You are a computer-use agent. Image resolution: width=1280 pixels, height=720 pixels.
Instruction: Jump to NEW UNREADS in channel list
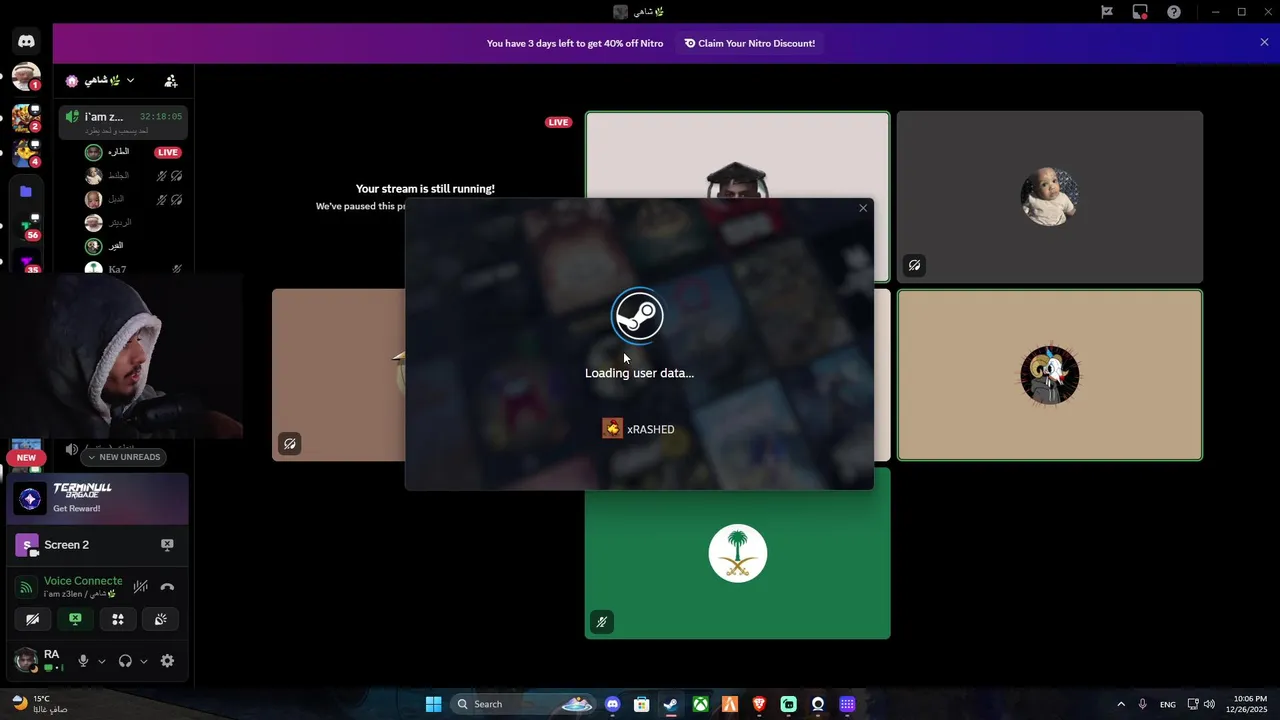coord(123,457)
